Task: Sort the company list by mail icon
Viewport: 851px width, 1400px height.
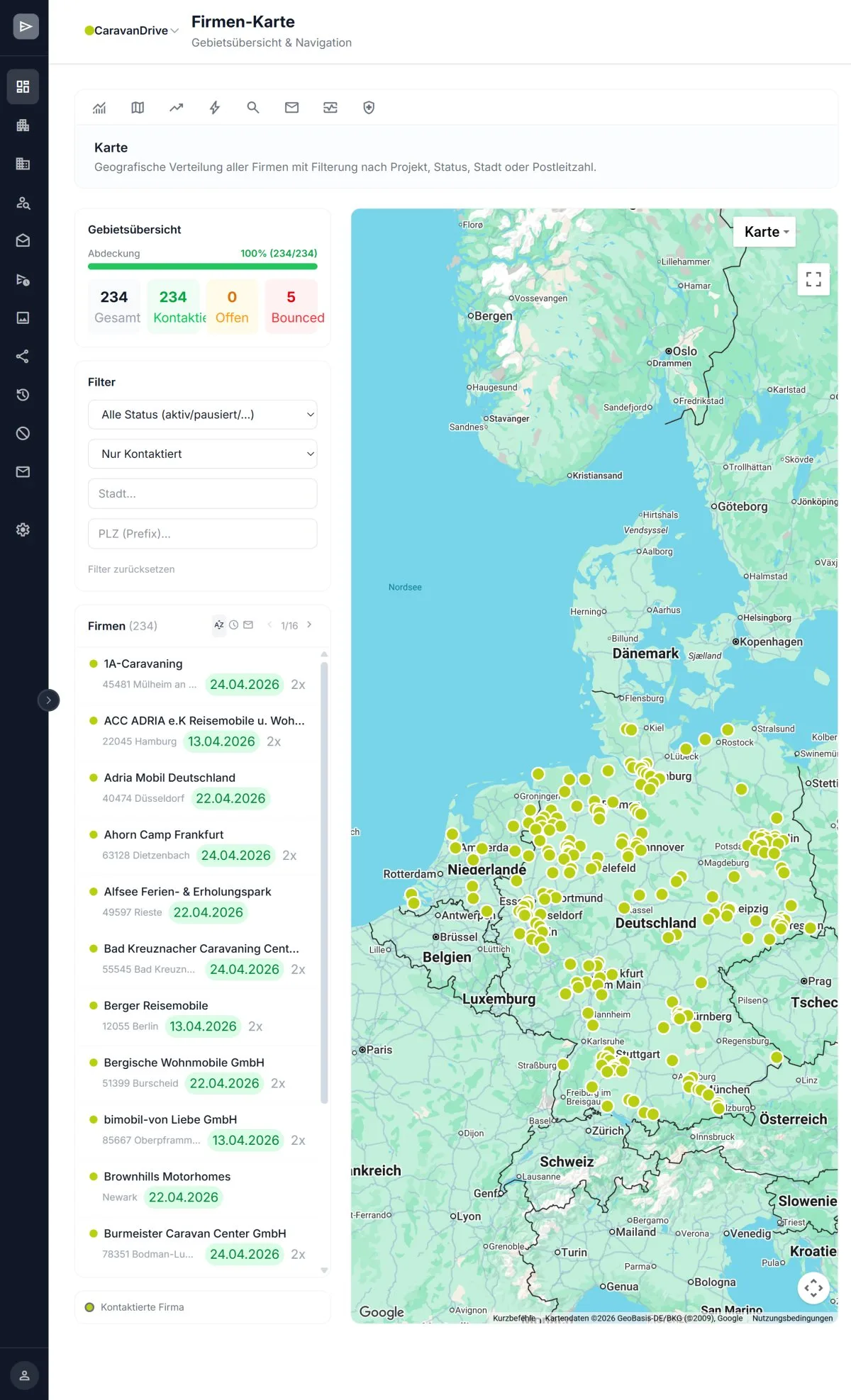Action: 248,625
